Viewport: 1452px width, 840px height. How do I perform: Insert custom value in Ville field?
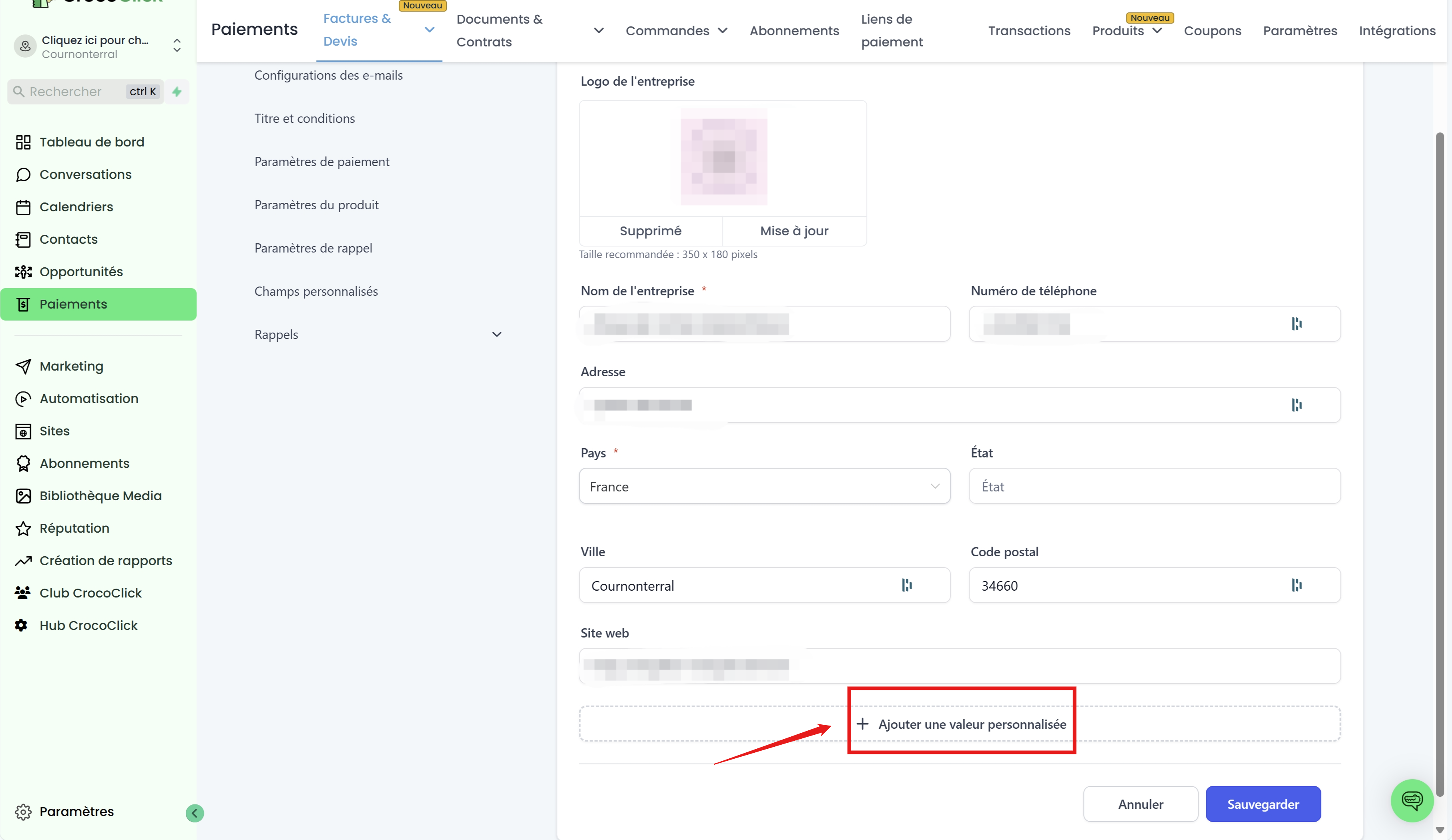907,585
